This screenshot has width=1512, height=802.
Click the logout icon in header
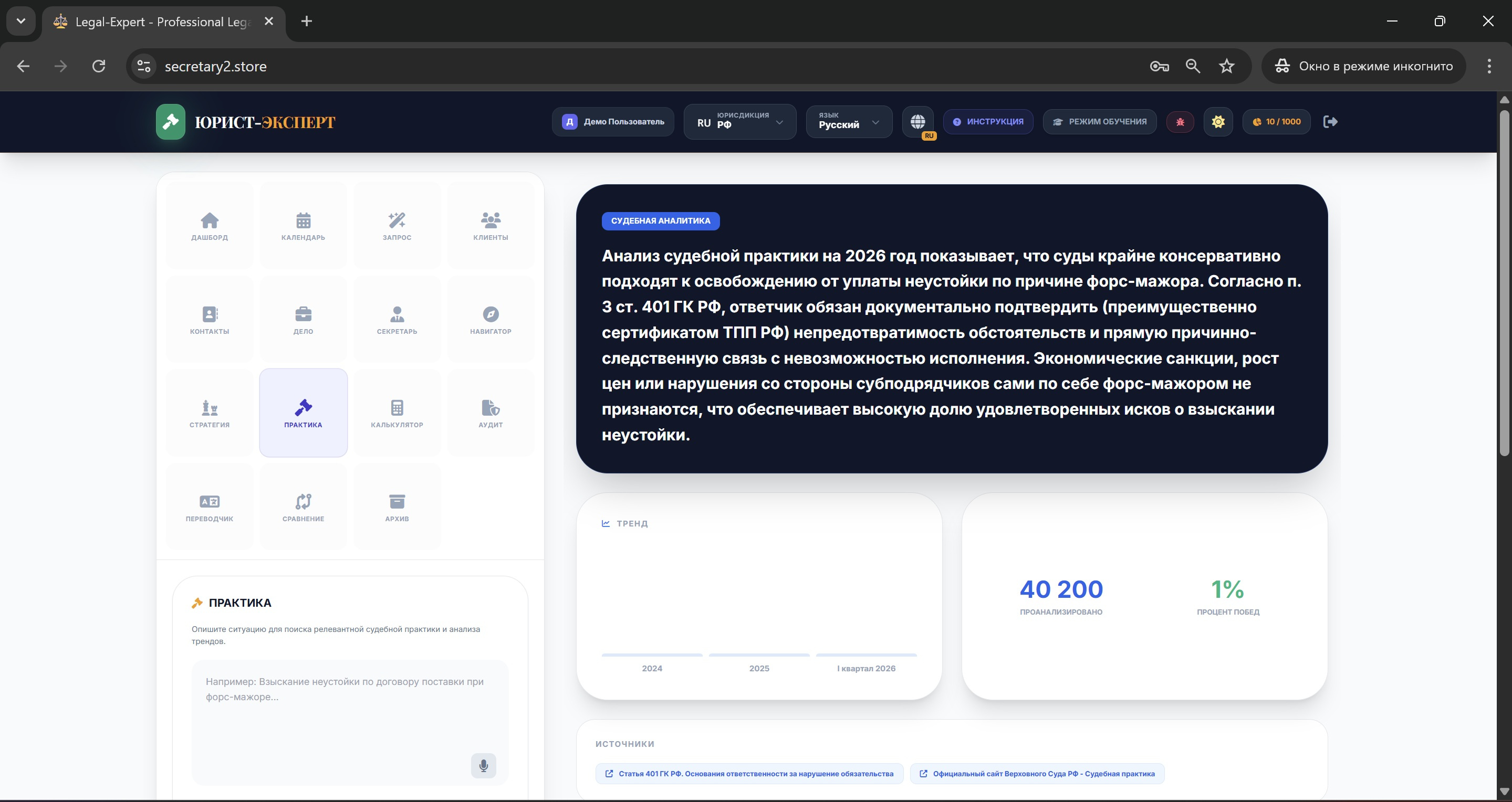tap(1330, 121)
